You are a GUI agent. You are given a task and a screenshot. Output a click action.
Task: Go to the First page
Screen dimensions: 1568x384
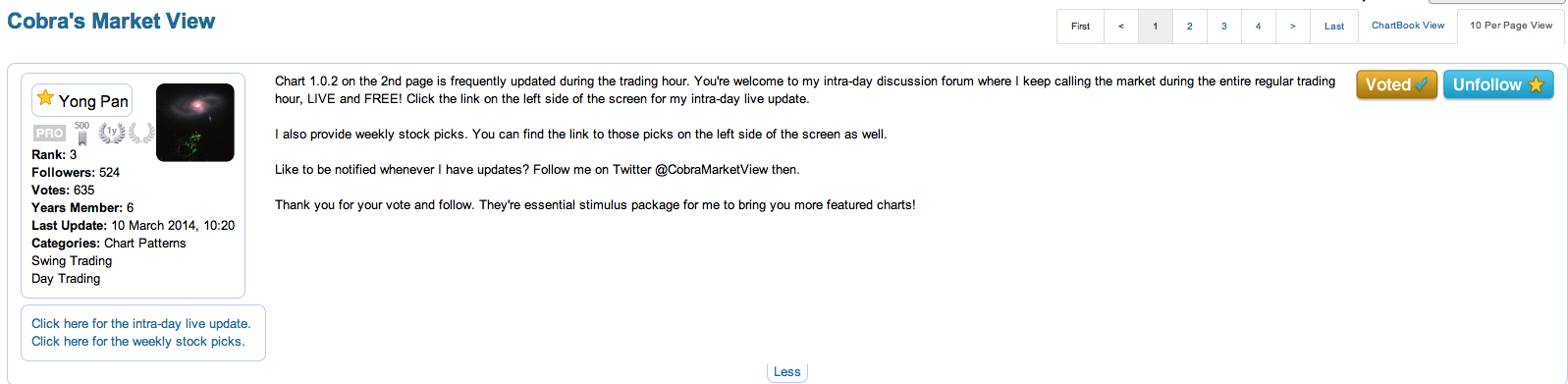click(x=1080, y=27)
